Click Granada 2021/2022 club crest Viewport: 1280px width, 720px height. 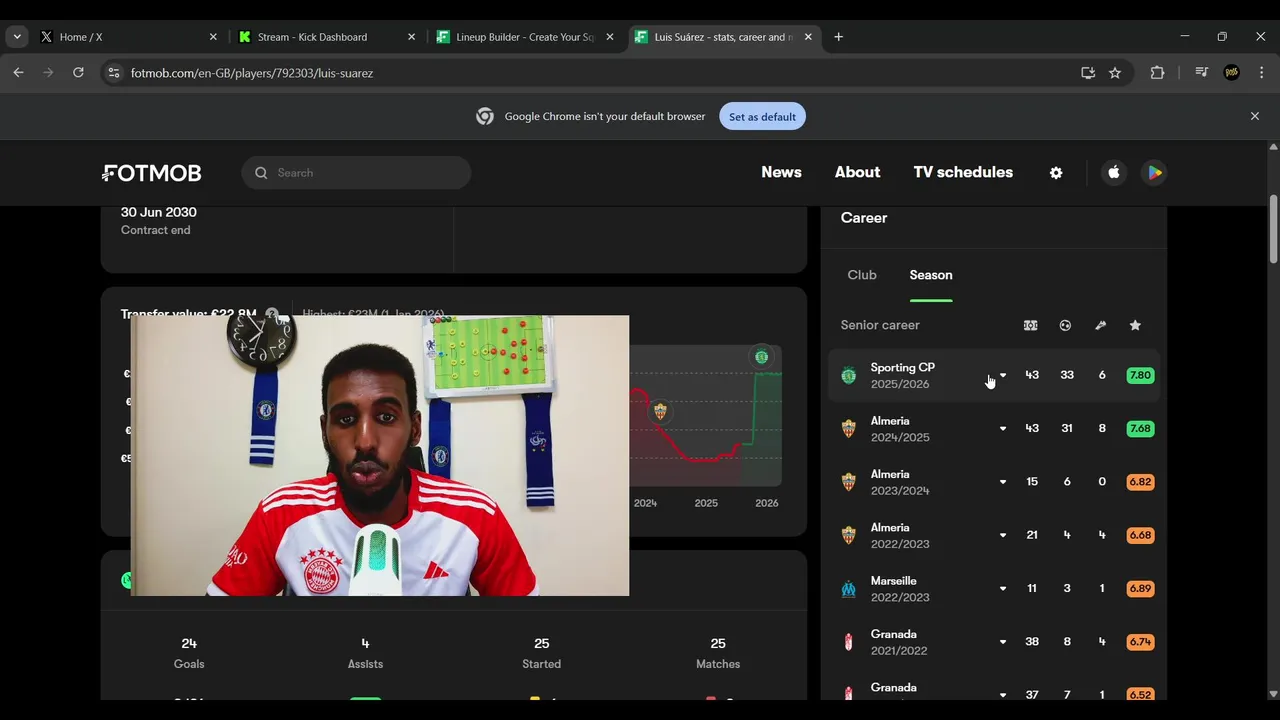pos(849,642)
